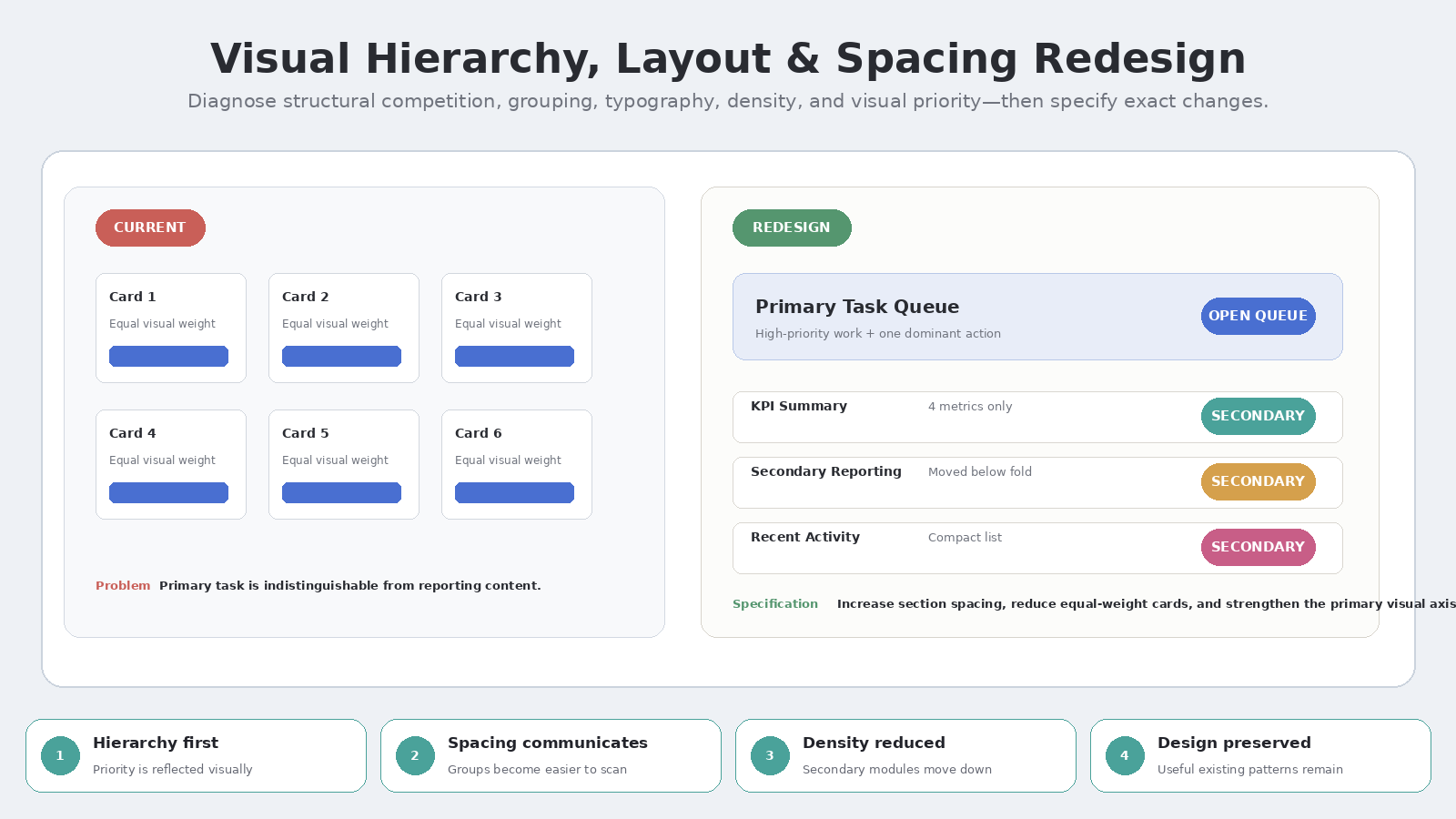Click 'Priority is reflected visually' text

pos(173,770)
